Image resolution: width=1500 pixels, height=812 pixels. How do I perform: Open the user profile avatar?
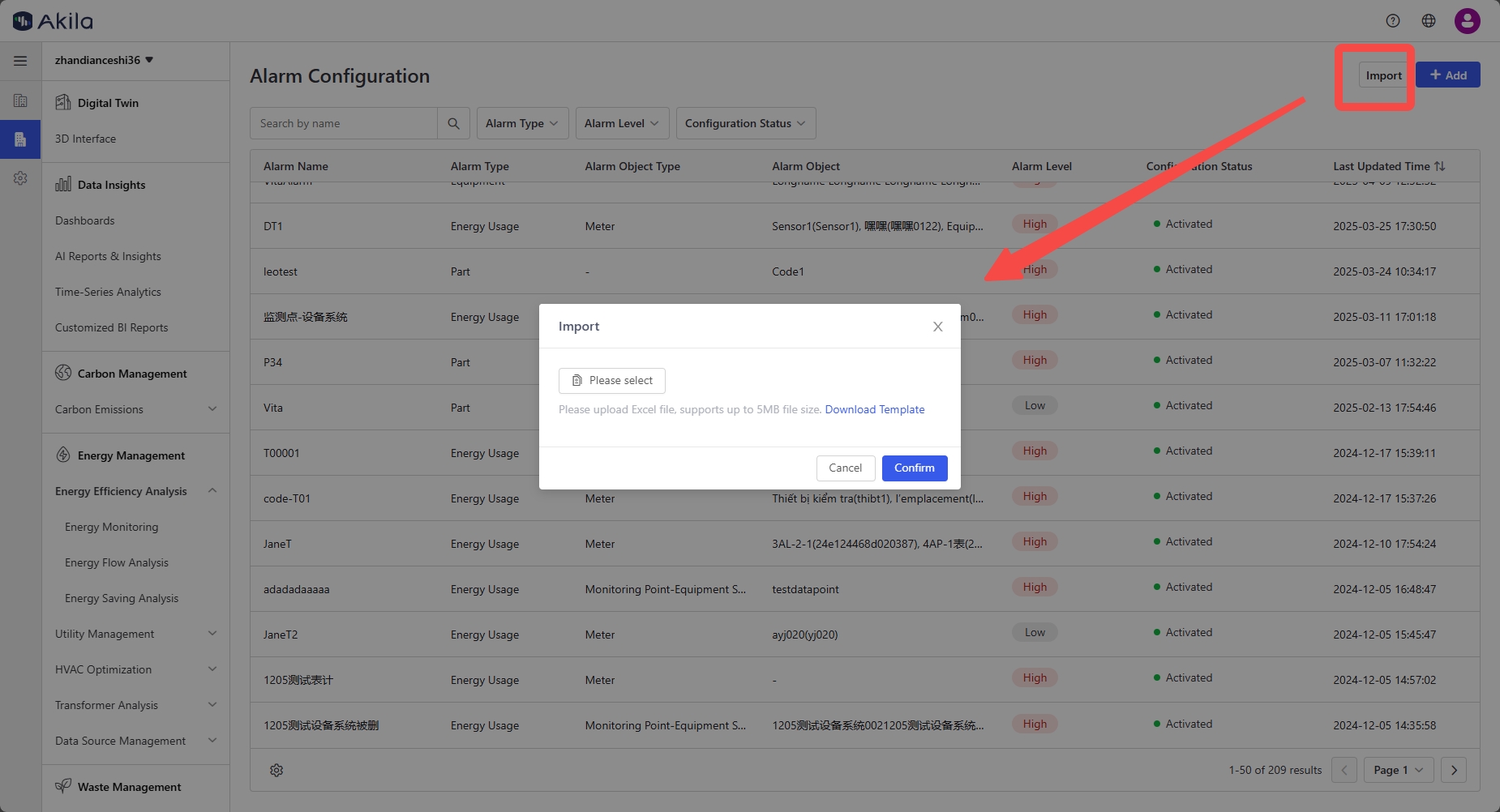(1467, 21)
